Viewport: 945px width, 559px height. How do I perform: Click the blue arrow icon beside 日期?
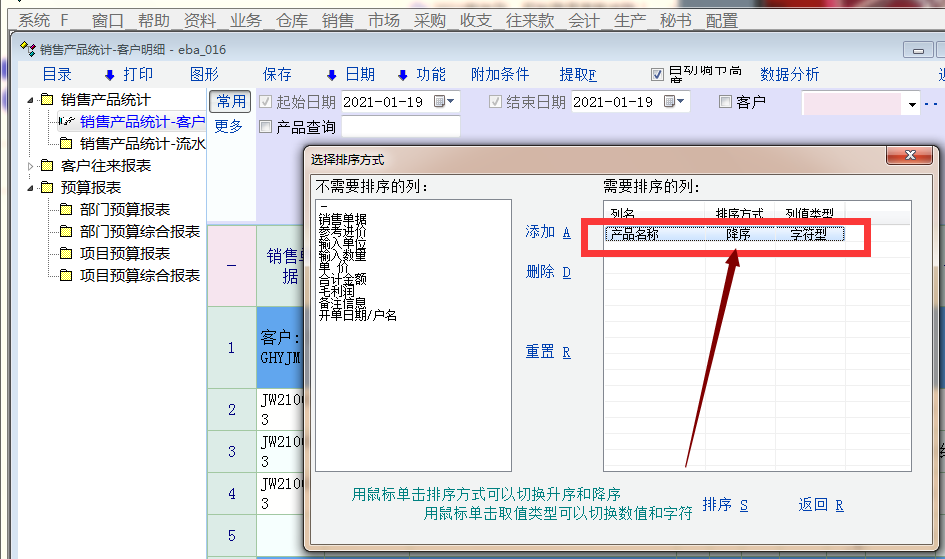[x=331, y=75]
